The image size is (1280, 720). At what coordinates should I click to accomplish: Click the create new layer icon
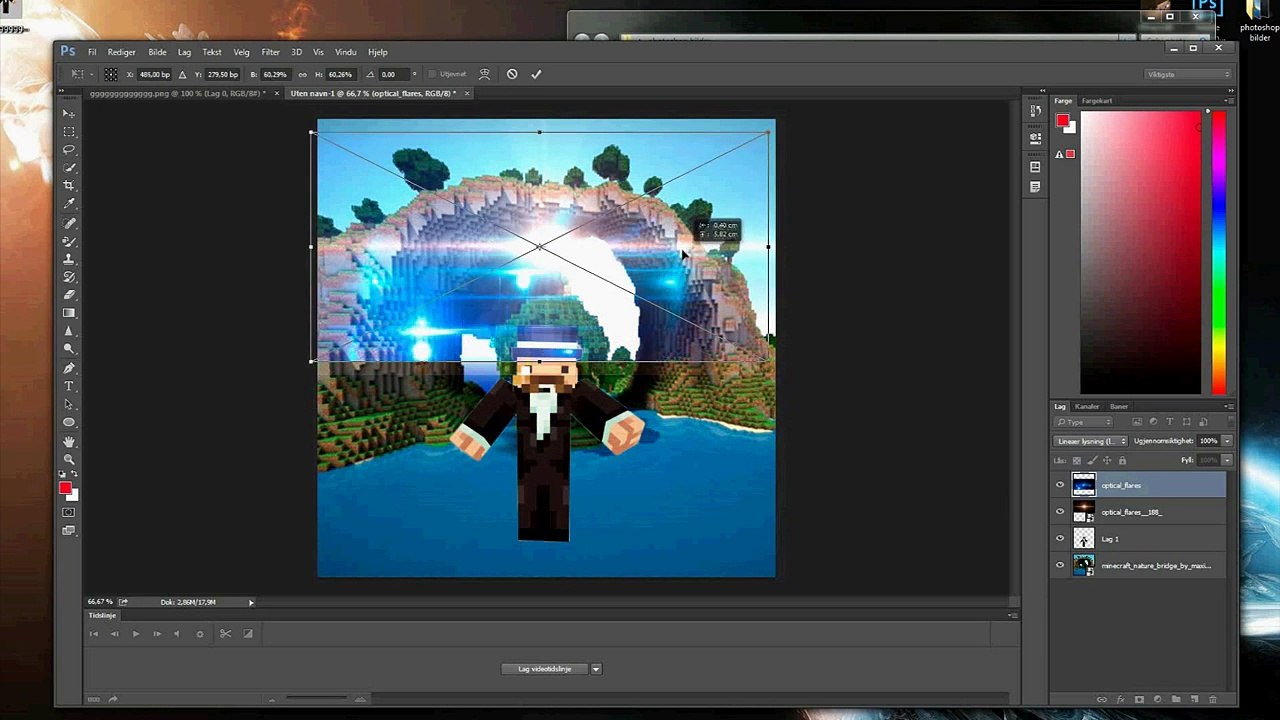pyautogui.click(x=1195, y=699)
